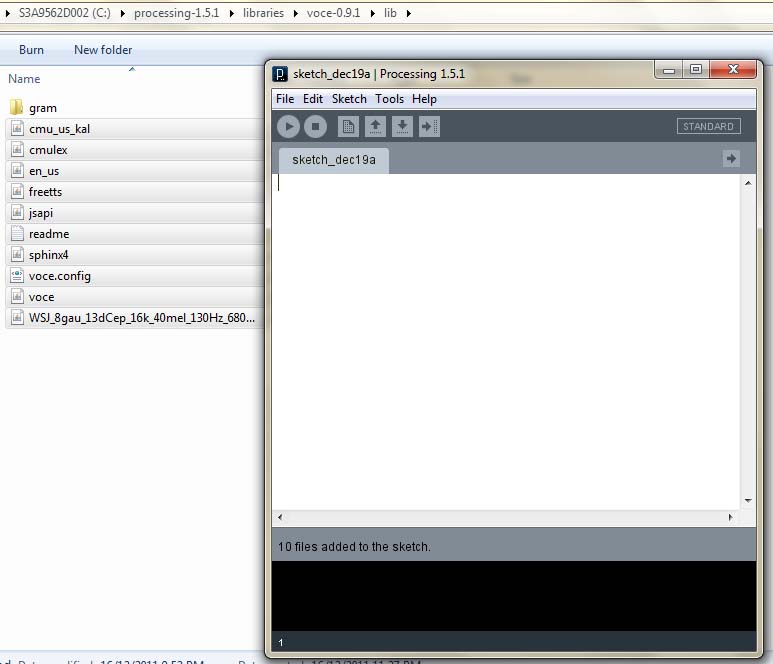The width and height of the screenshot is (773, 664).
Task: Minimize the Processing window
Action: pos(668,70)
